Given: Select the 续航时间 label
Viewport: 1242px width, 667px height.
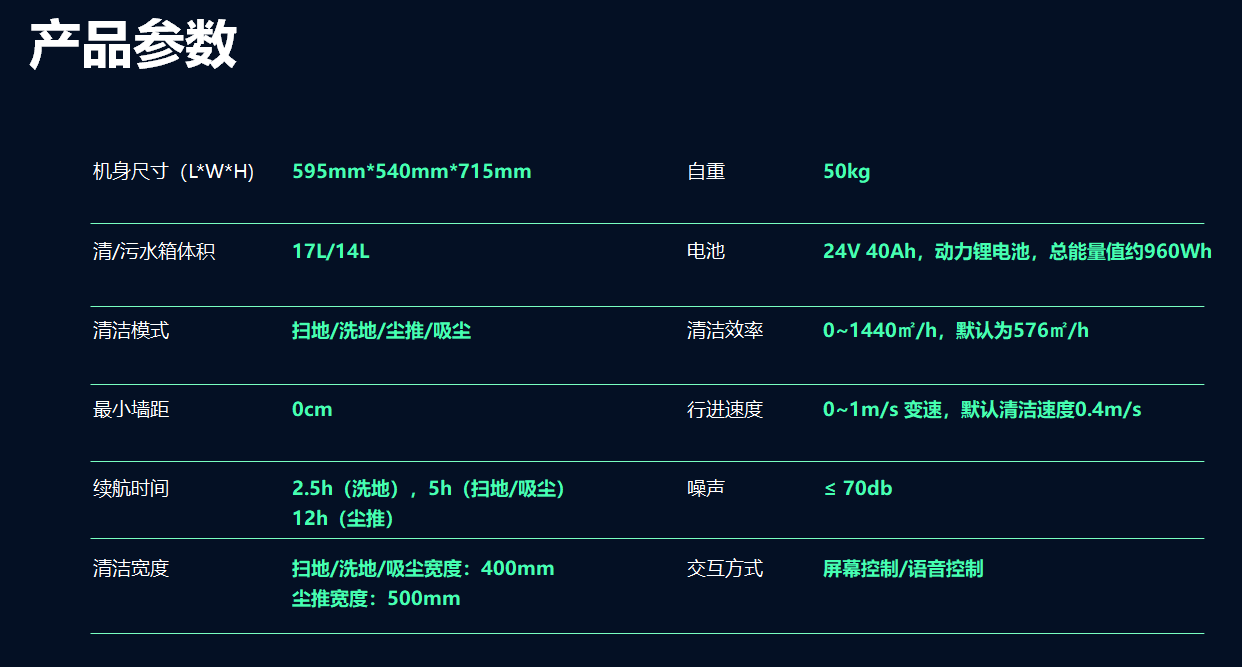Looking at the screenshot, I should 131,489.
